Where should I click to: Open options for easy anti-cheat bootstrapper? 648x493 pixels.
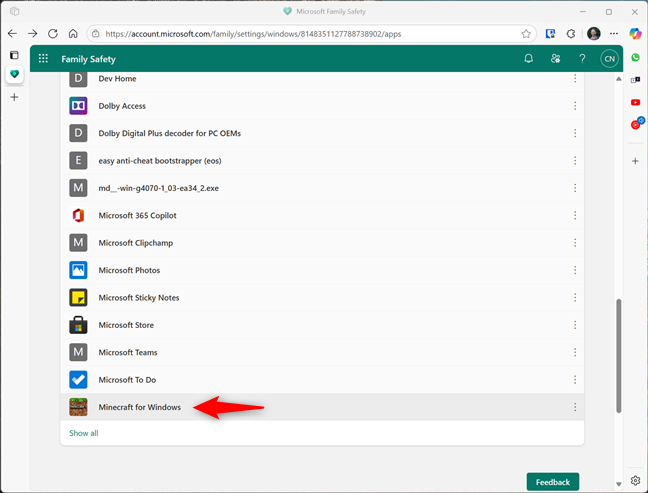(575, 161)
